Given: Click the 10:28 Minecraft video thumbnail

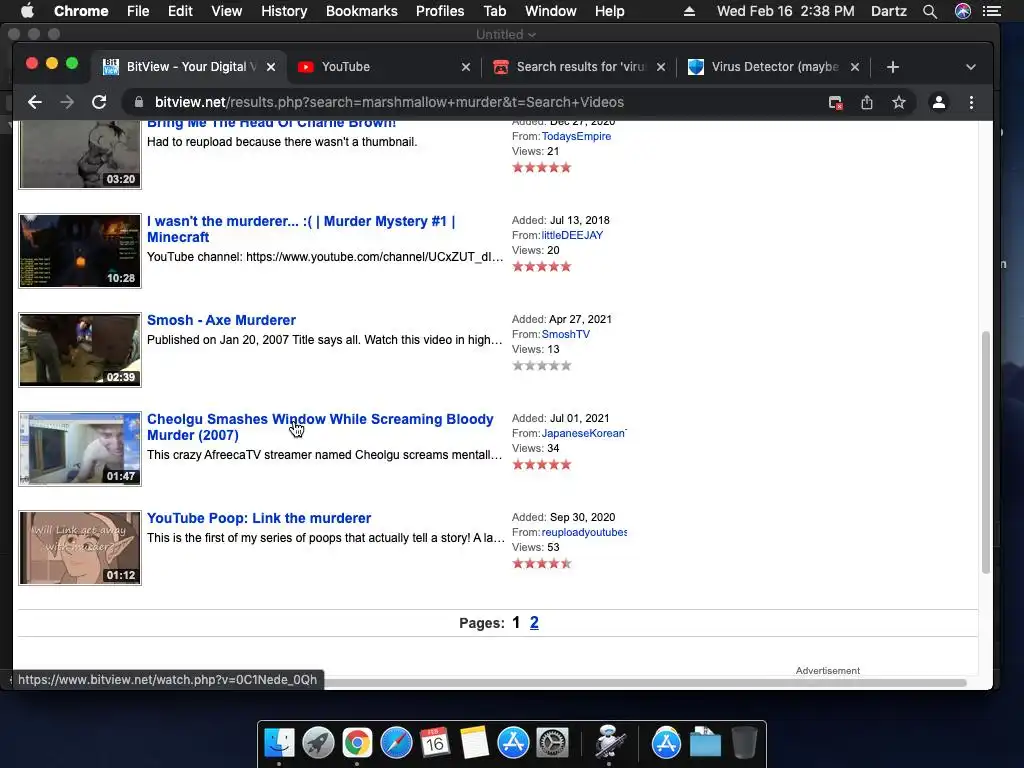Looking at the screenshot, I should (80, 251).
